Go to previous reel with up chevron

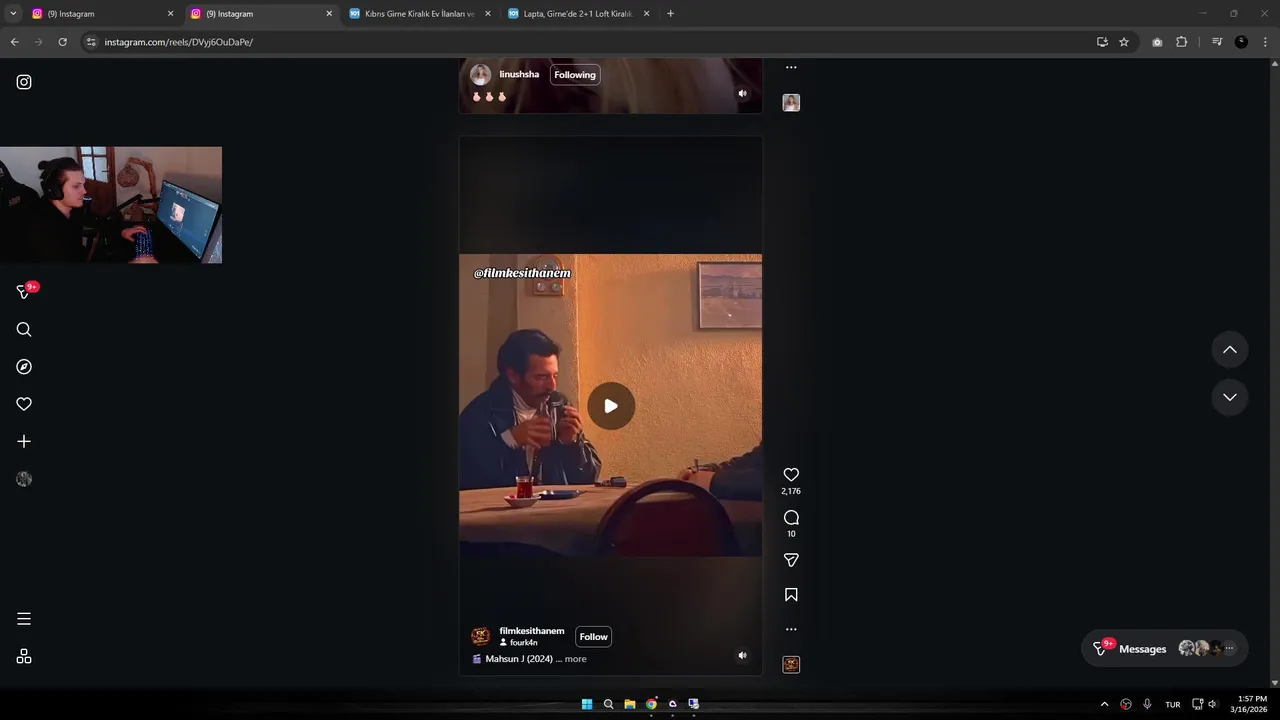point(1230,350)
